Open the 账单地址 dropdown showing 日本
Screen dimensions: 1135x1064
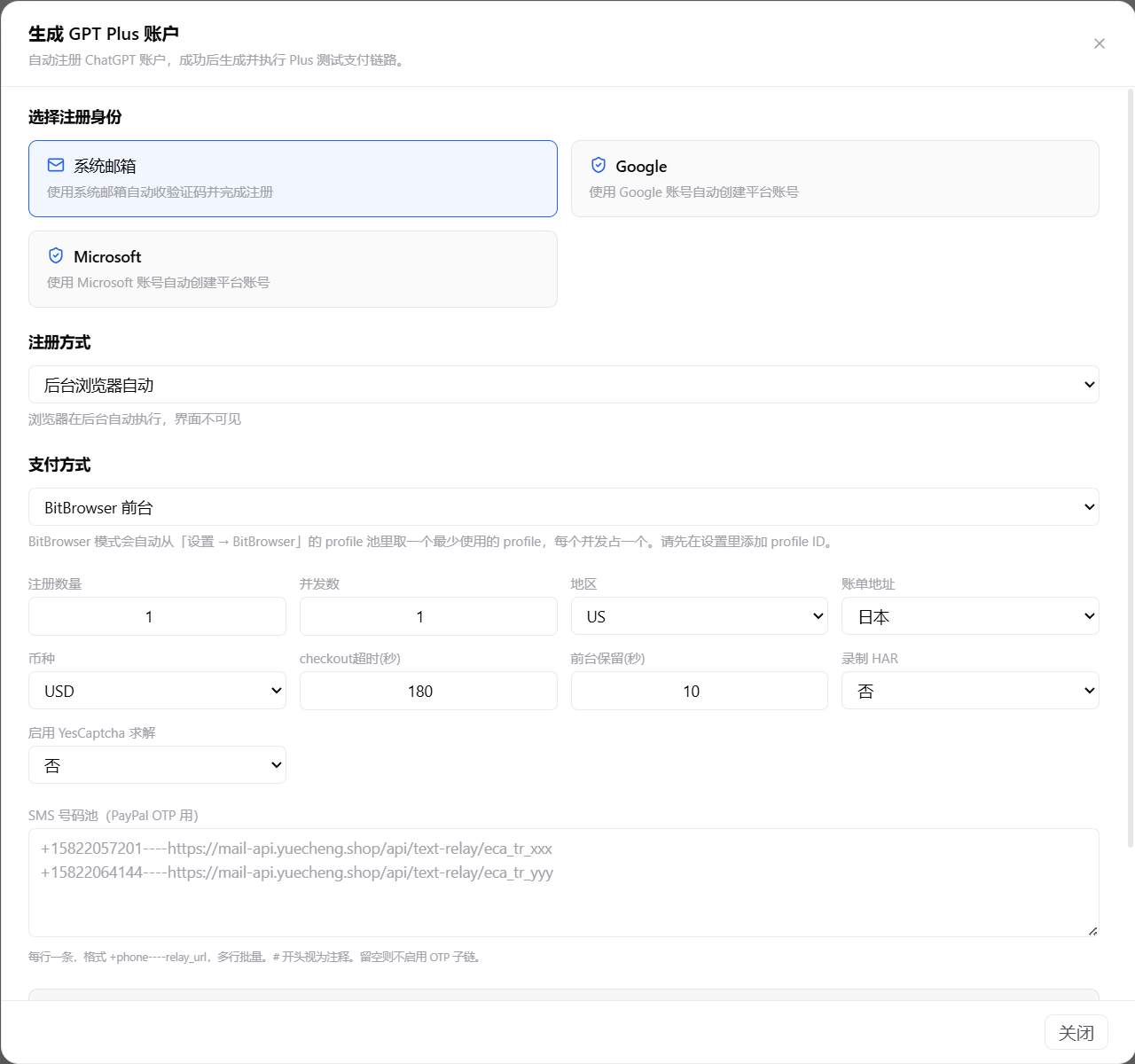(x=970, y=616)
